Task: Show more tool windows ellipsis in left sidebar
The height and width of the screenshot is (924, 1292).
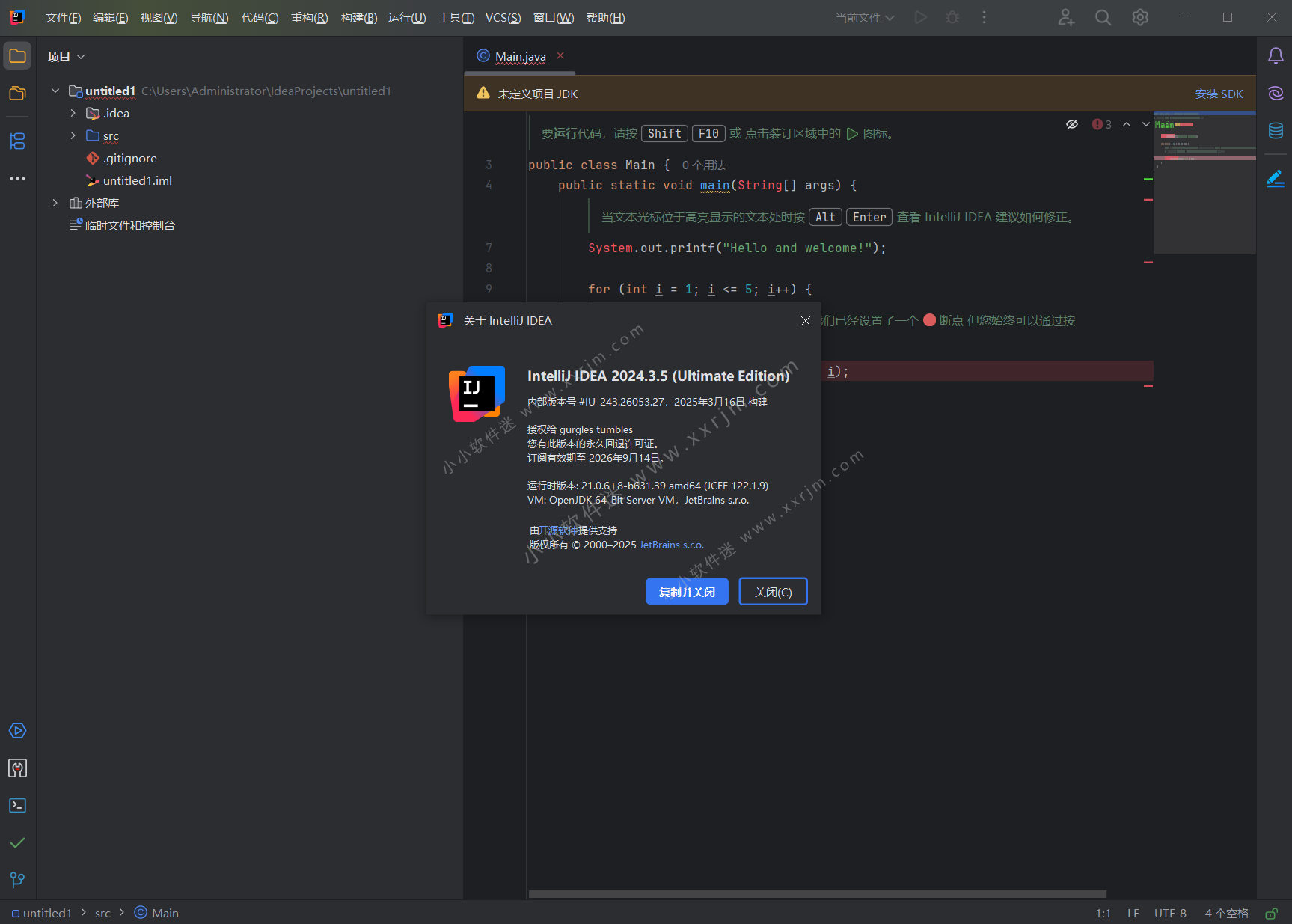Action: click(17, 178)
